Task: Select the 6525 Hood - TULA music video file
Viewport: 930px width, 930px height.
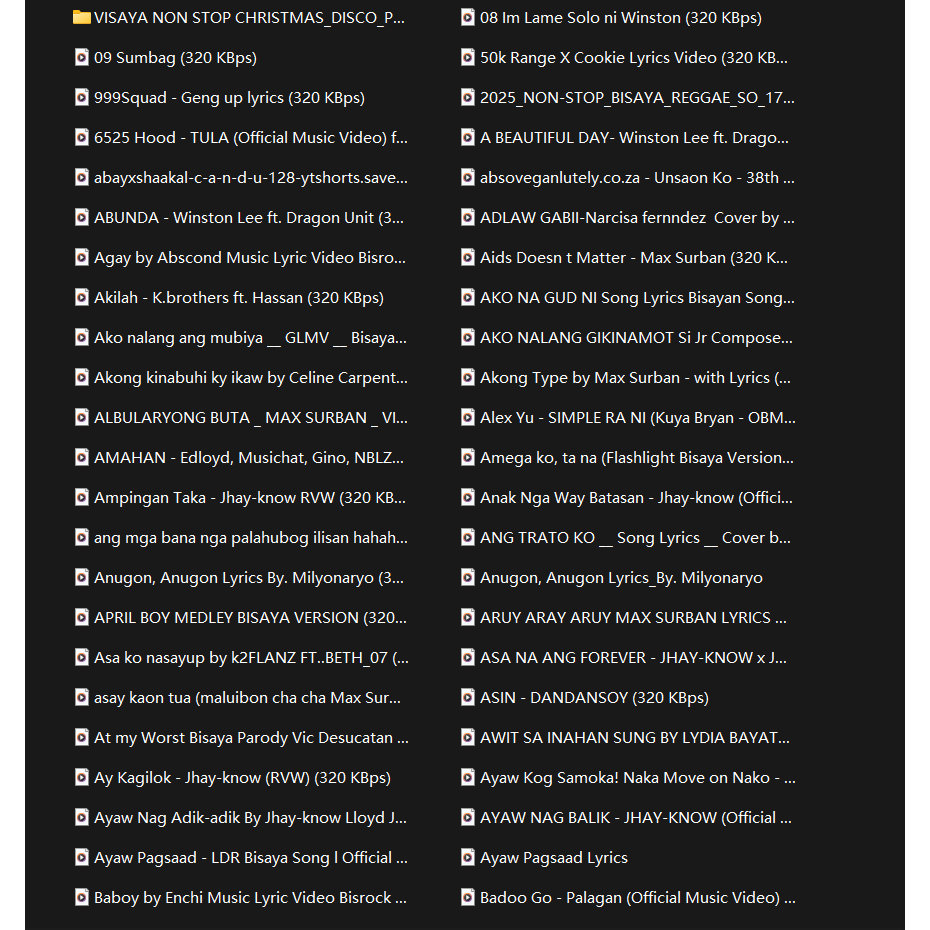Action: point(250,138)
